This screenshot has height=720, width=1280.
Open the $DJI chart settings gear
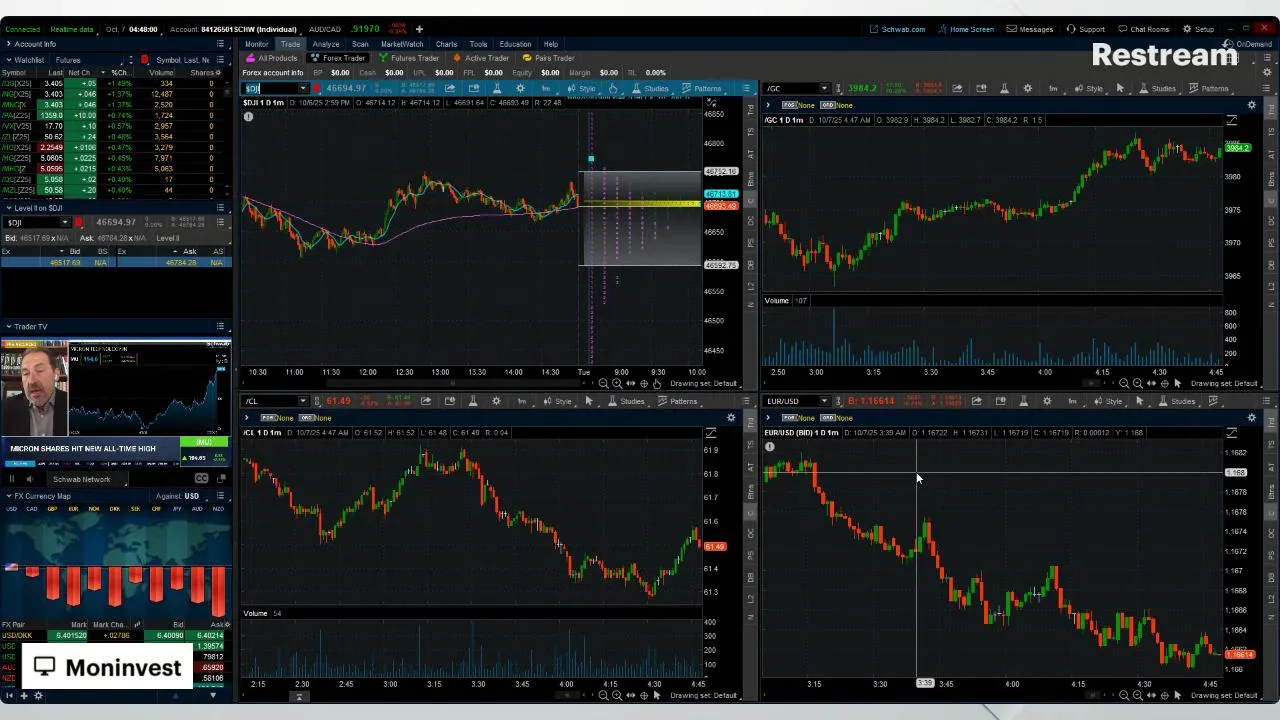pos(520,89)
